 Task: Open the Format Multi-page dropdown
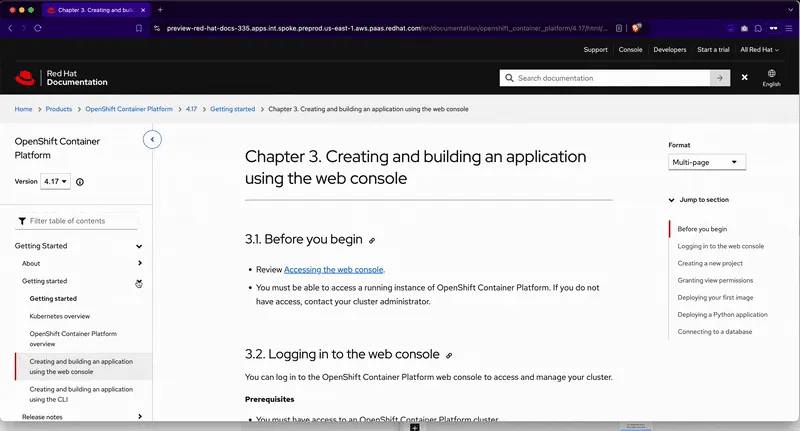(x=707, y=162)
